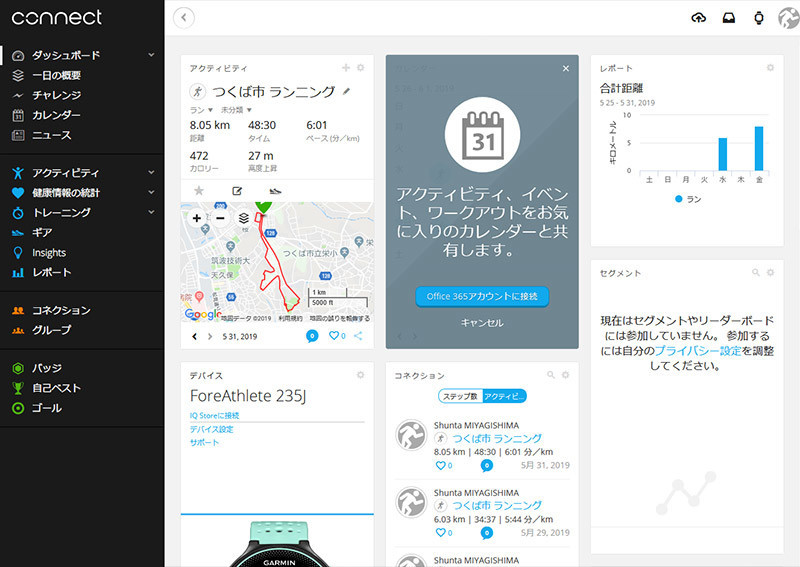Click the プライバシー設定 link in the segment card
This screenshot has height=567, width=800.
[697, 351]
